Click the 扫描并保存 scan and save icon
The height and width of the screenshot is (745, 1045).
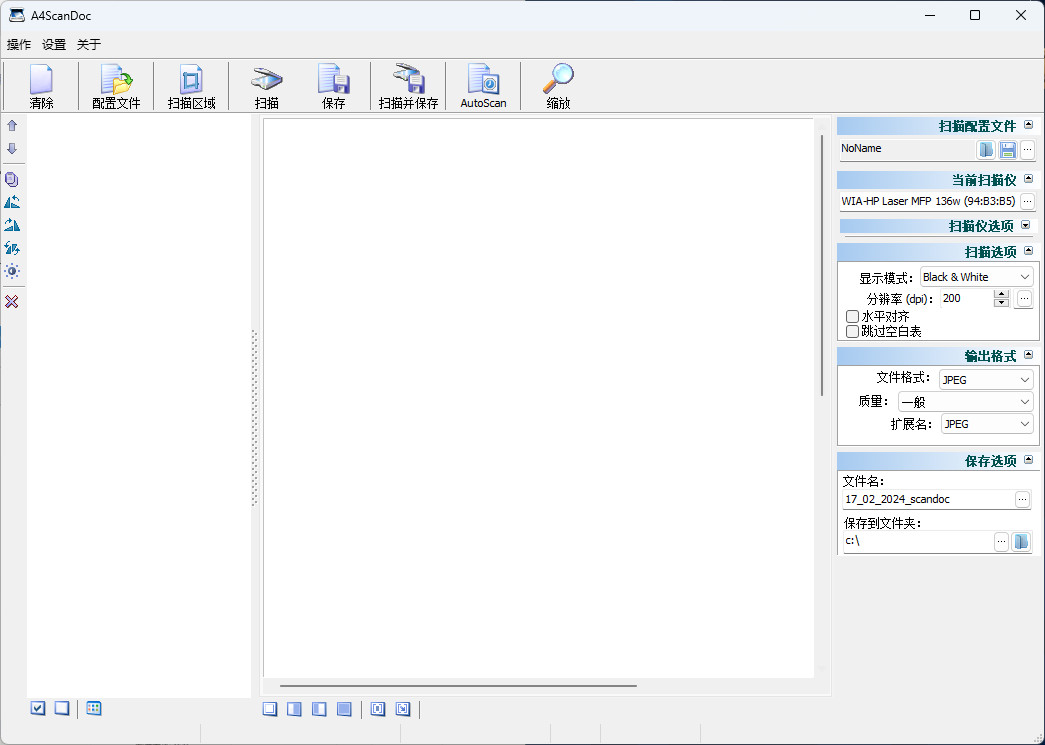tap(409, 86)
